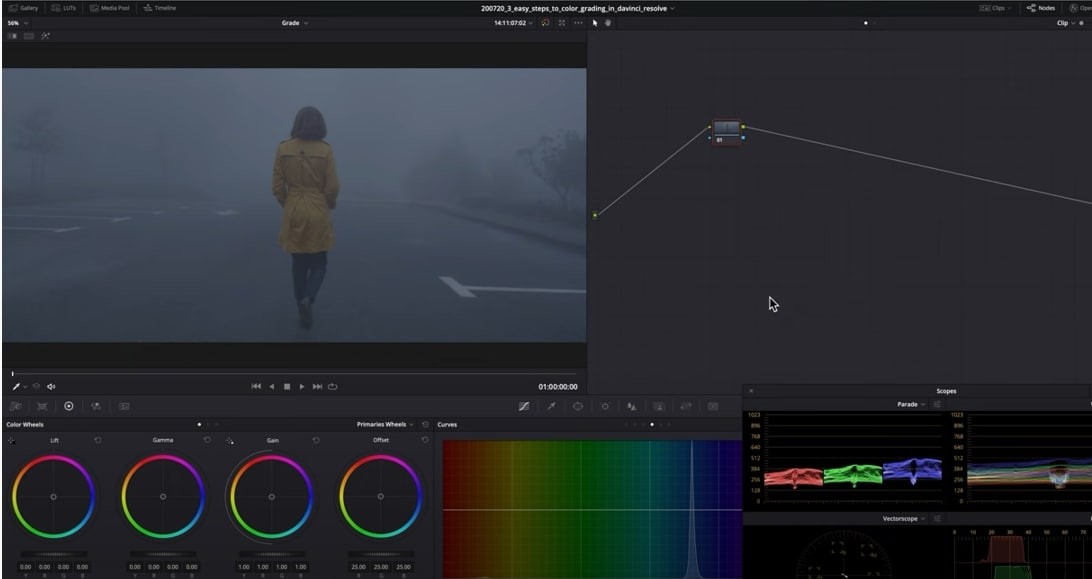Open the Tracker palette icon
The width and height of the screenshot is (1092, 579).
click(x=605, y=406)
